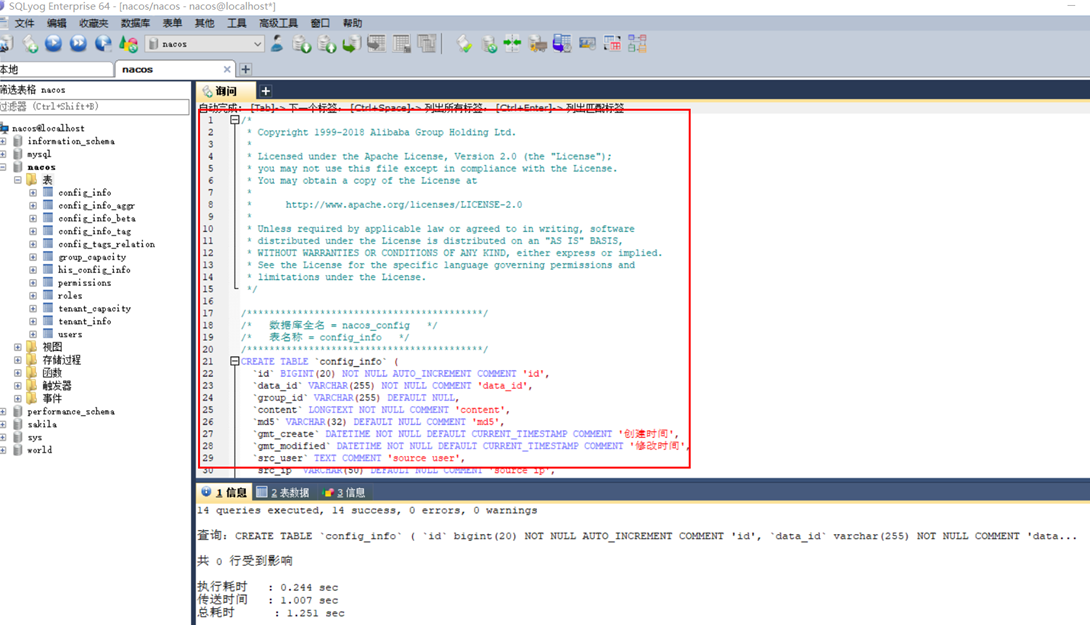Select the roles table

70,295
